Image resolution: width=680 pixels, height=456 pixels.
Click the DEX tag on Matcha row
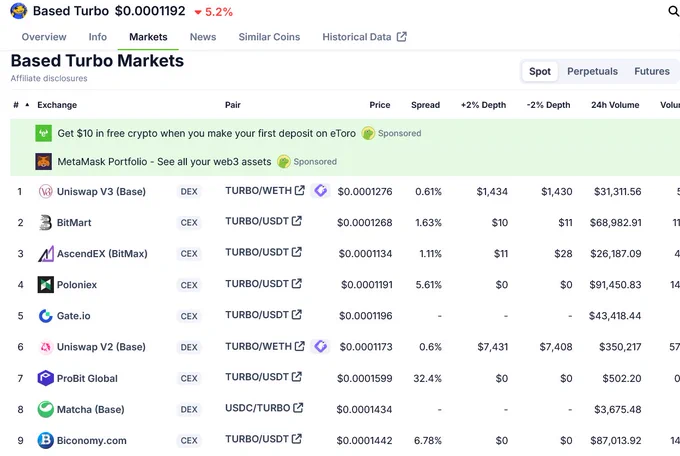point(189,409)
